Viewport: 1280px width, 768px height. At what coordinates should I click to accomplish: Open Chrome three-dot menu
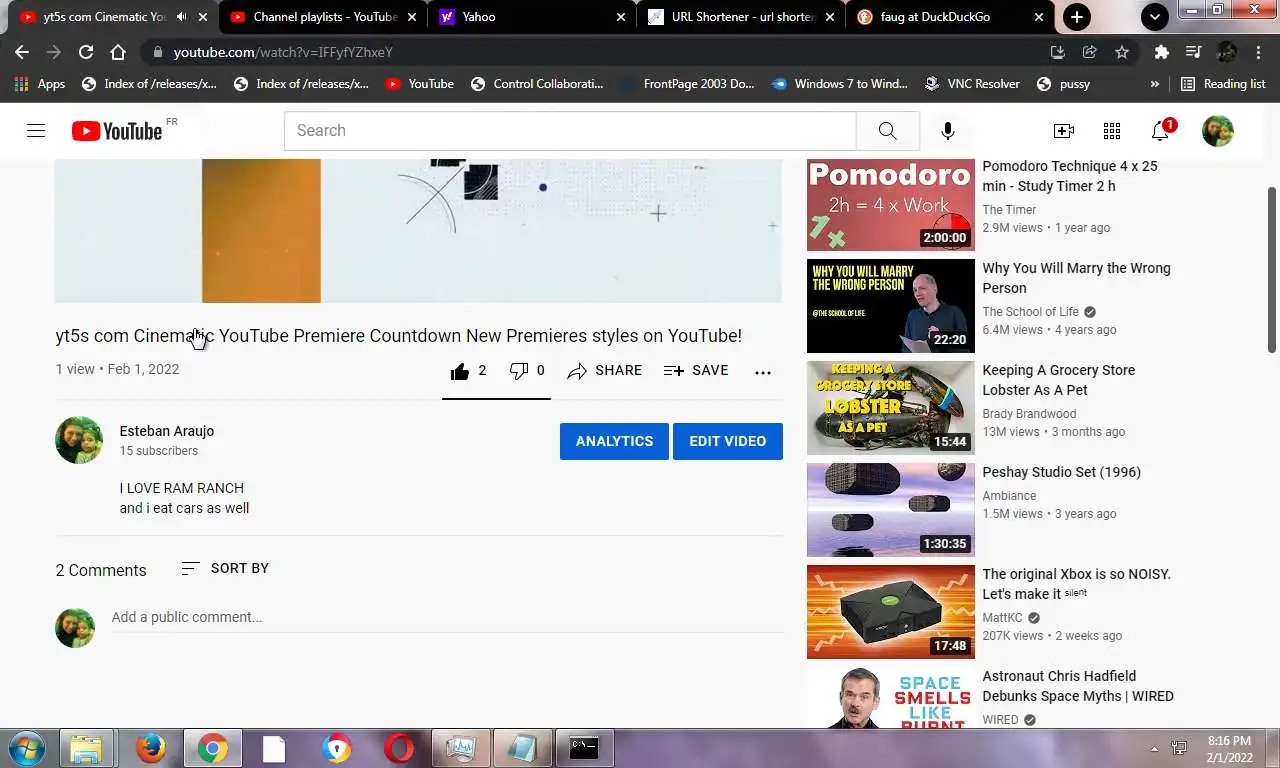pos(1258,52)
